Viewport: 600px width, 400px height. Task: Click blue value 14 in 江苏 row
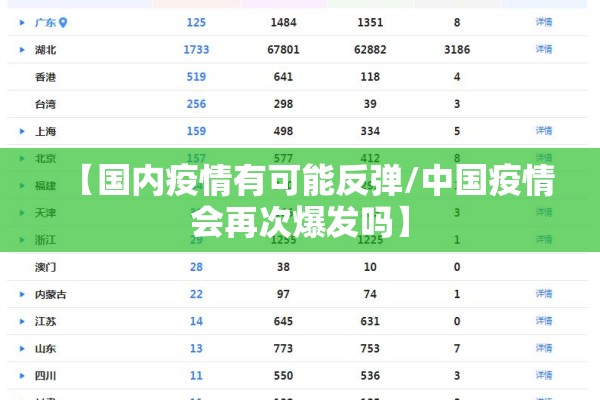196,321
